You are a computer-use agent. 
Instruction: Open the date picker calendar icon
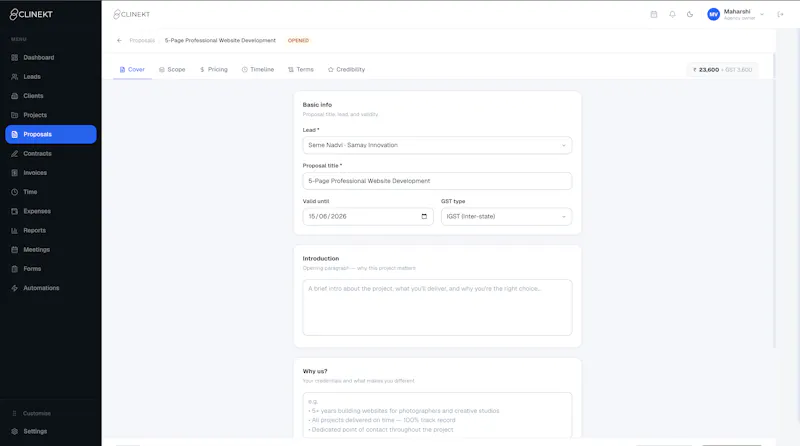(x=424, y=216)
